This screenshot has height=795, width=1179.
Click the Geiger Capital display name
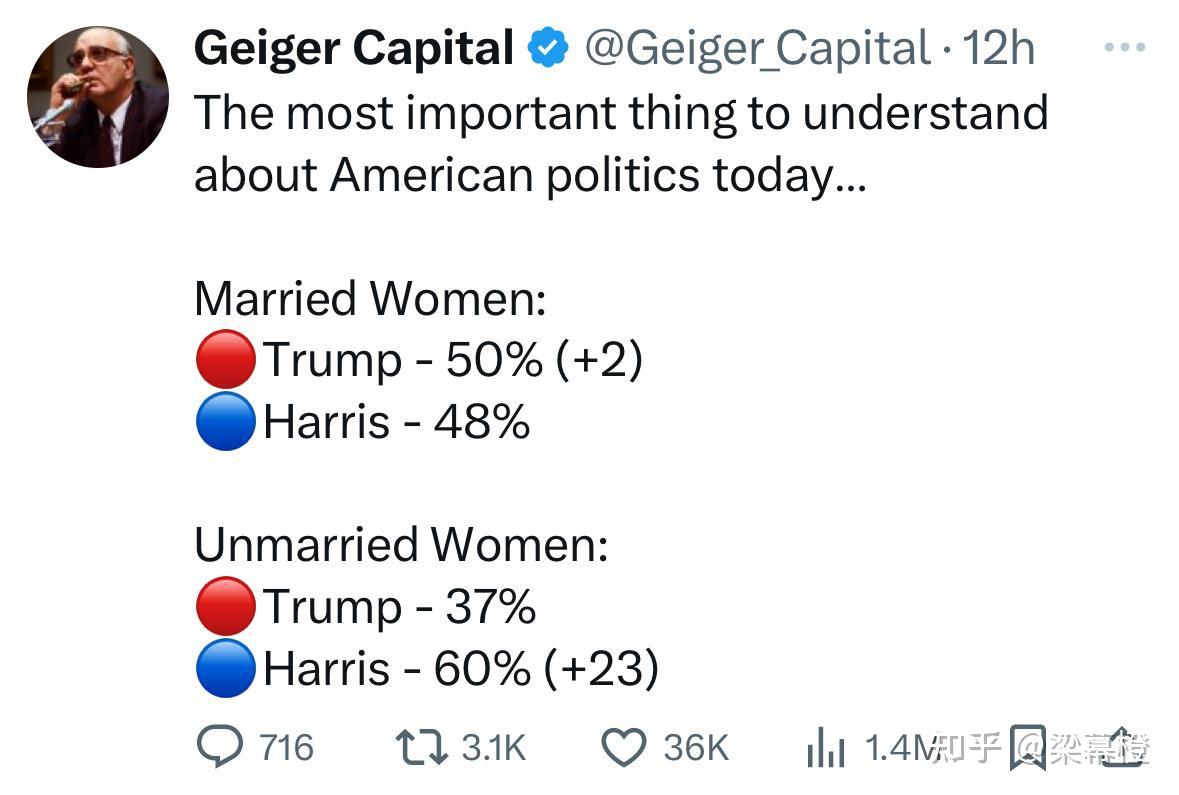[354, 48]
